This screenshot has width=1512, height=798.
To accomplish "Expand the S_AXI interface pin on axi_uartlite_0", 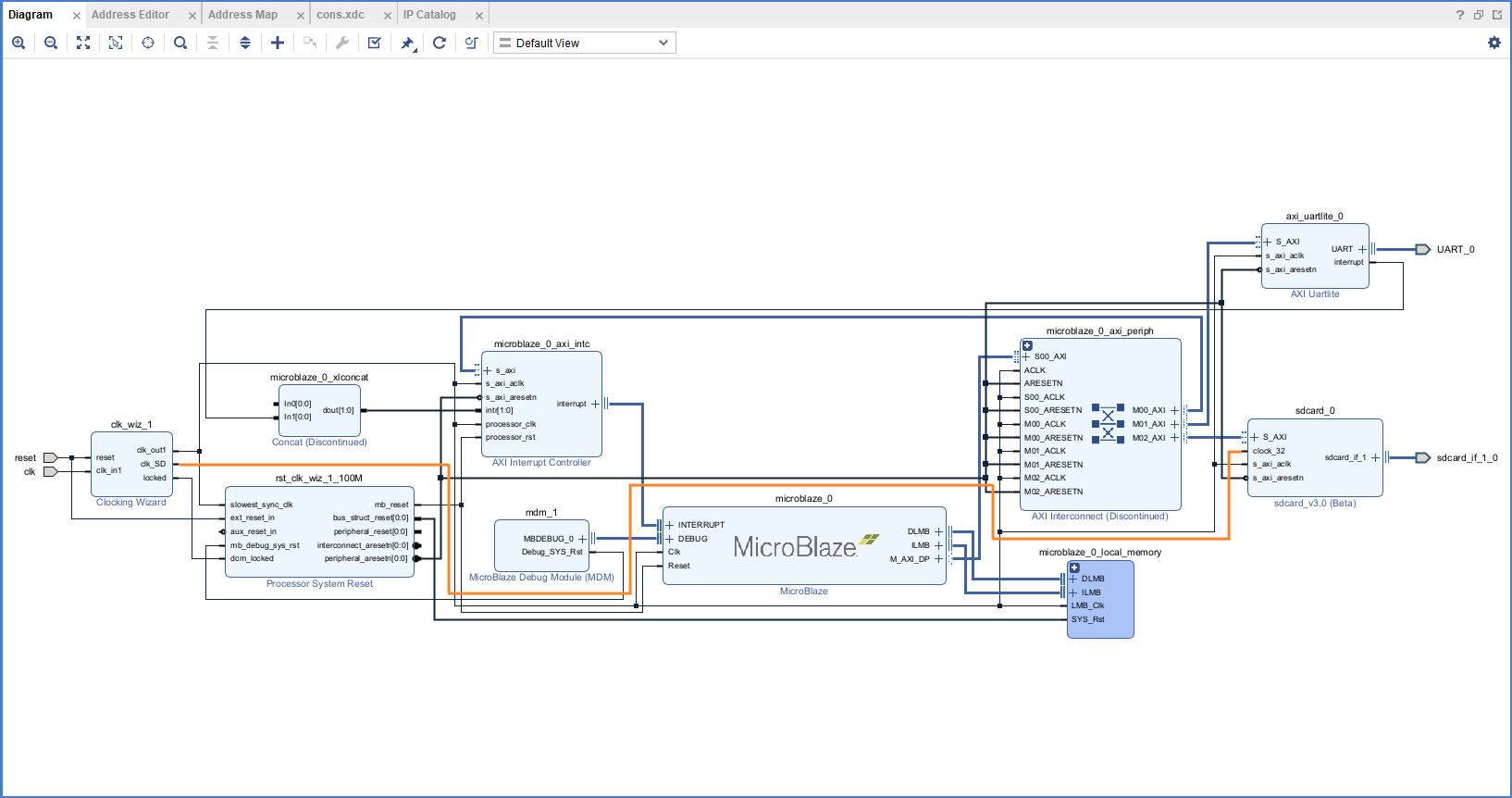I will point(1268,242).
